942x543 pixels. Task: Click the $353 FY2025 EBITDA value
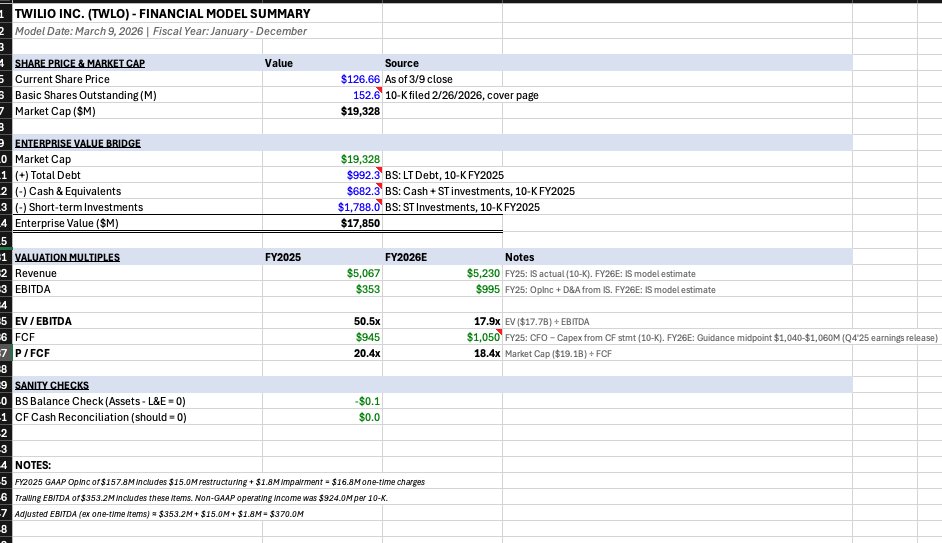click(x=368, y=290)
